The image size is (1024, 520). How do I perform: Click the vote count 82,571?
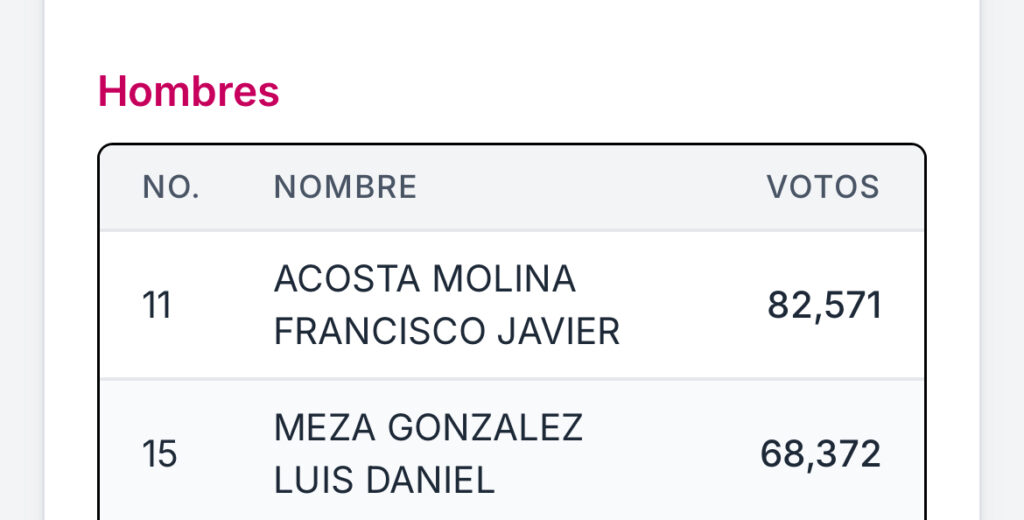tap(824, 305)
